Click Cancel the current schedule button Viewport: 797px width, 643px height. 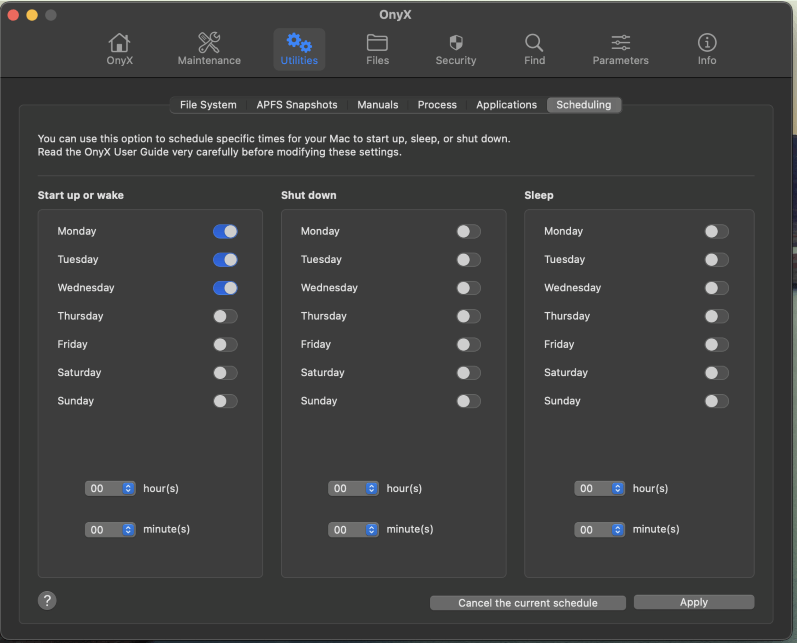[528, 603]
